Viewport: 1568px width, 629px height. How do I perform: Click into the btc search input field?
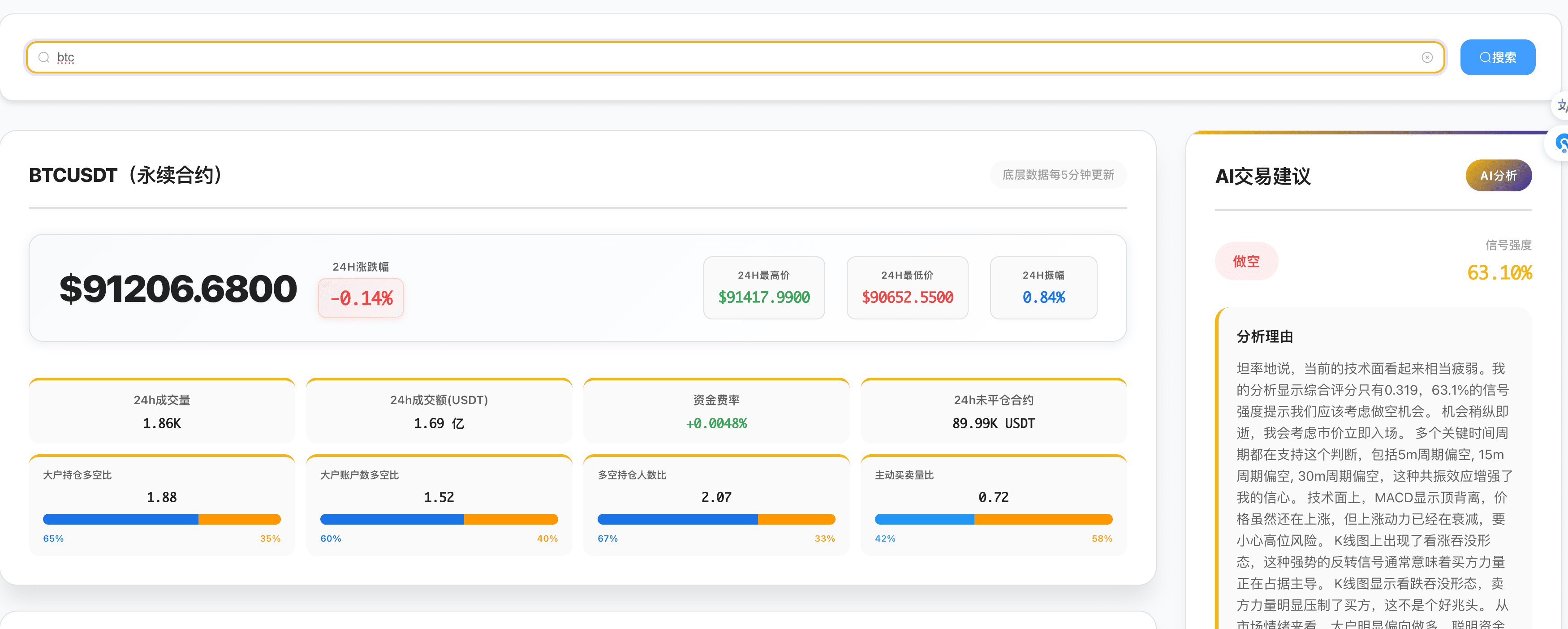coord(730,57)
